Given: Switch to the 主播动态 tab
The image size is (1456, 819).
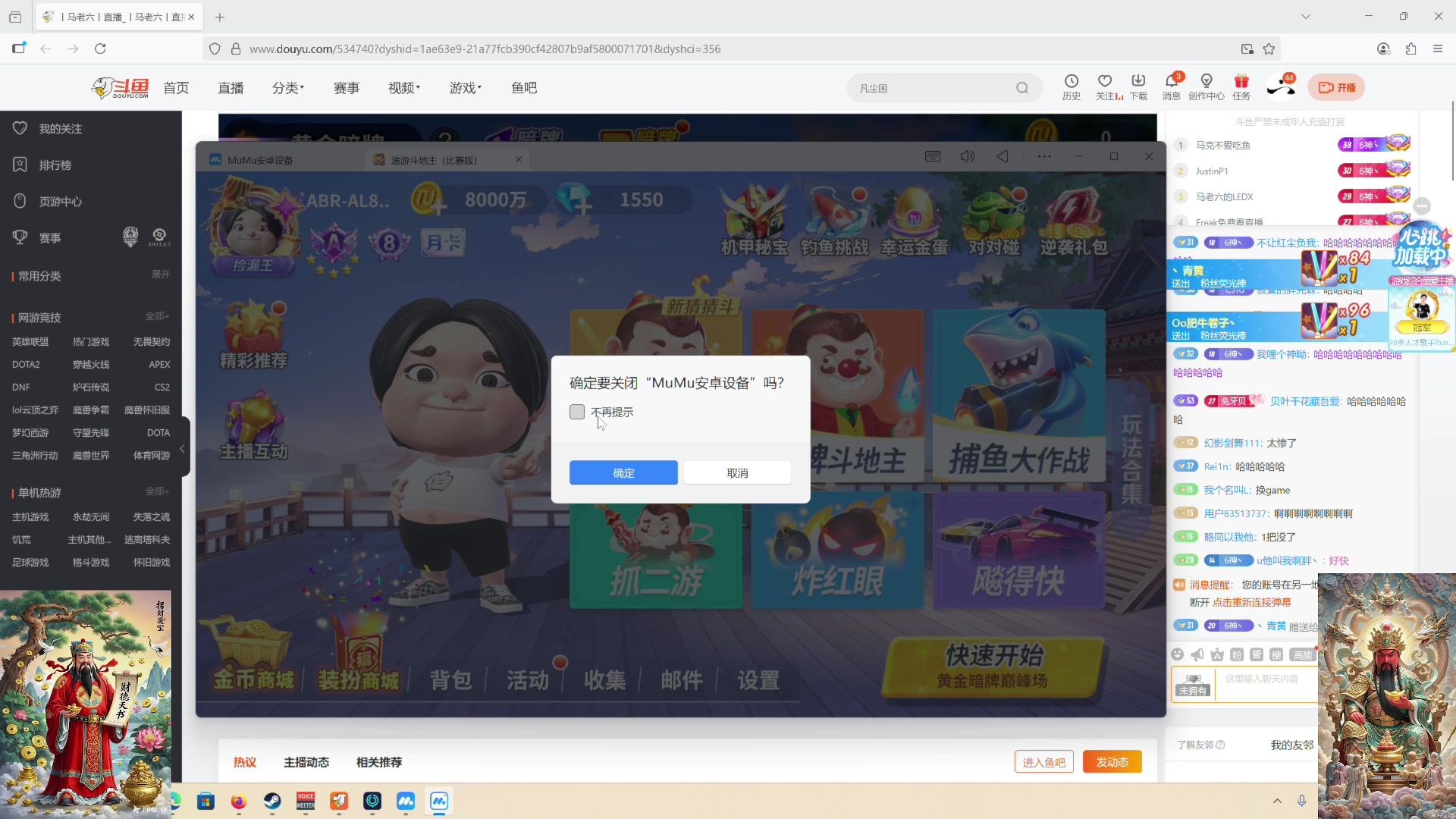Looking at the screenshot, I should coord(306,762).
